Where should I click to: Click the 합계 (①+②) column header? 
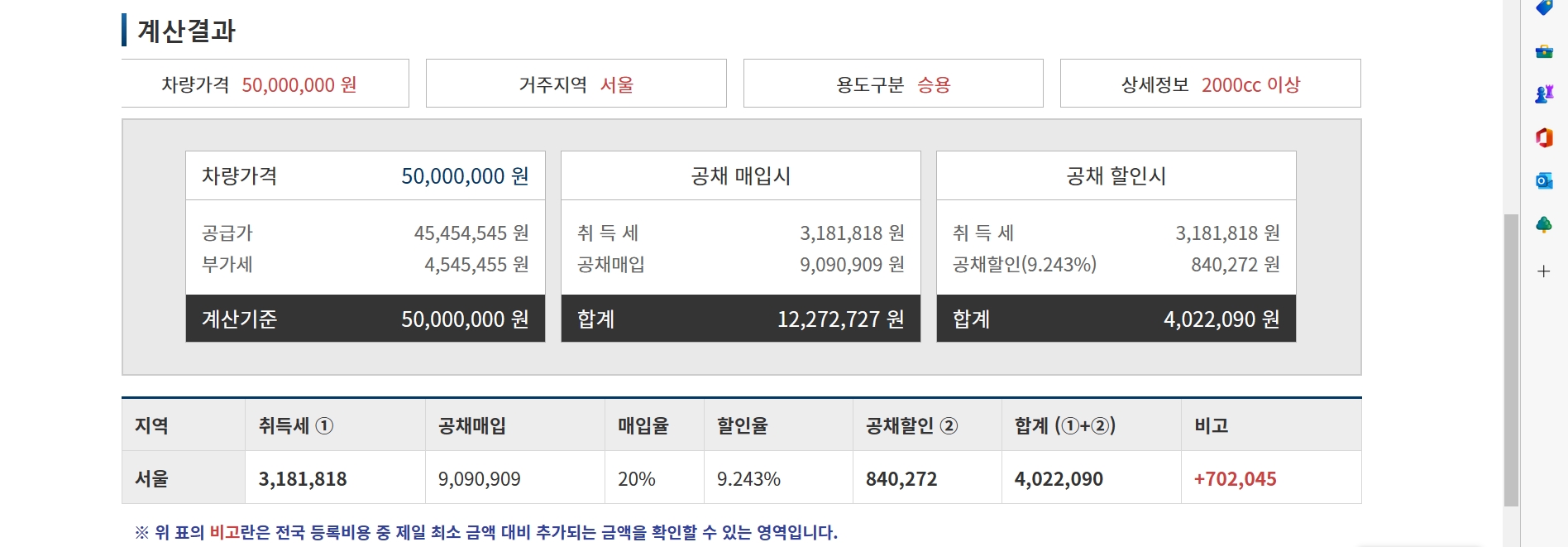tap(1091, 425)
